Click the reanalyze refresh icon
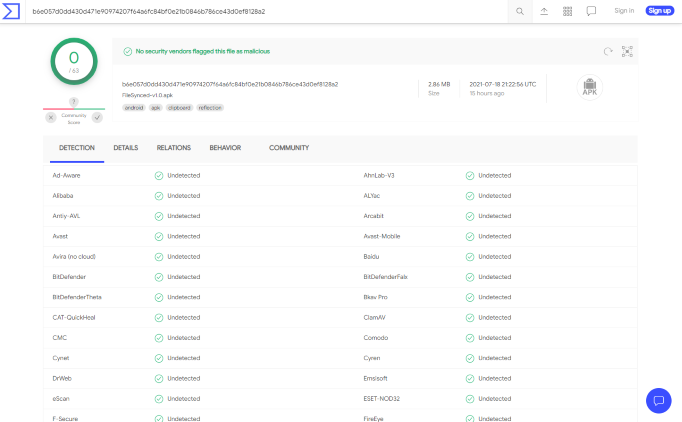The width and height of the screenshot is (682, 422). (608, 51)
